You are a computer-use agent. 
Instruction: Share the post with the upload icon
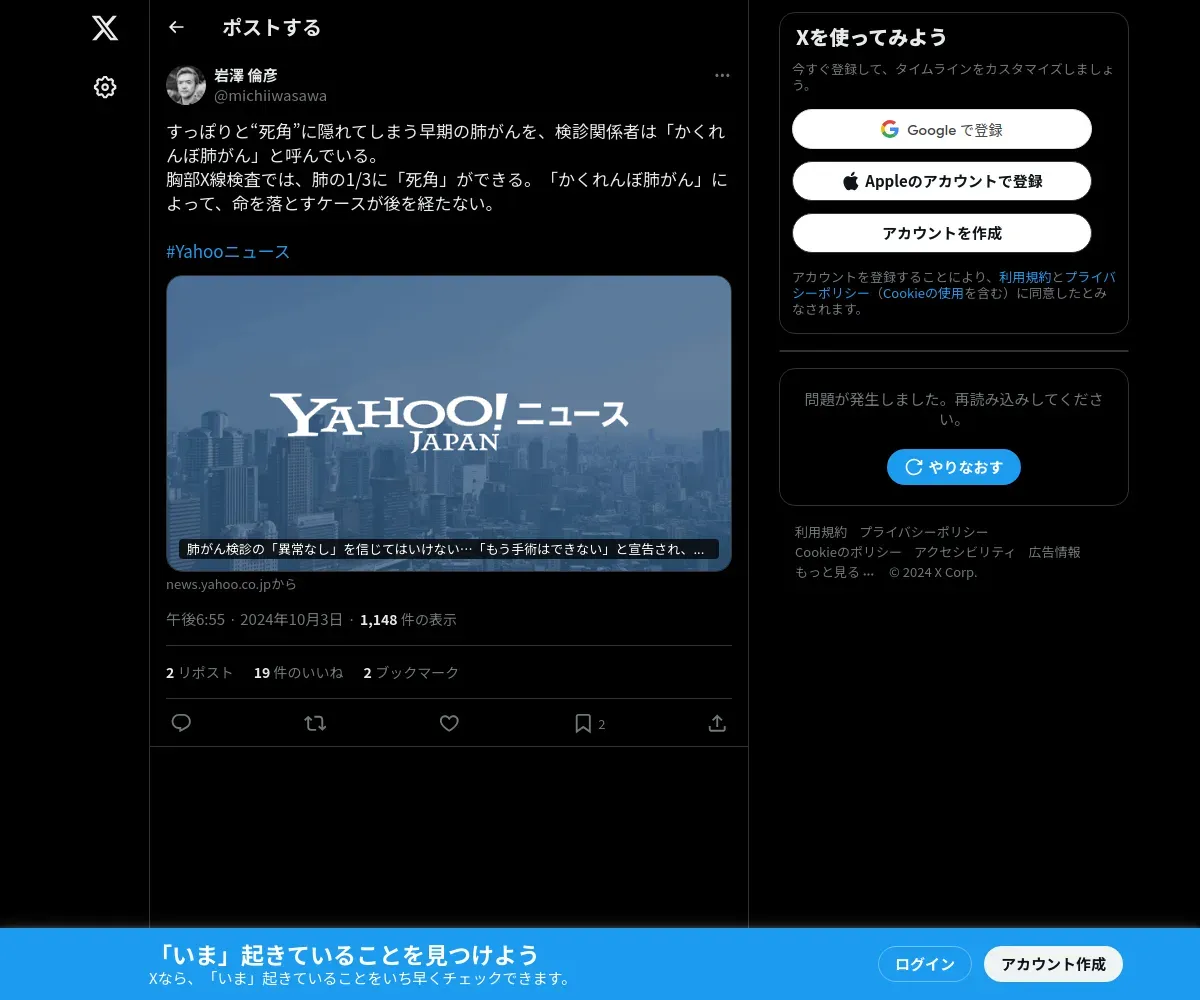(717, 723)
